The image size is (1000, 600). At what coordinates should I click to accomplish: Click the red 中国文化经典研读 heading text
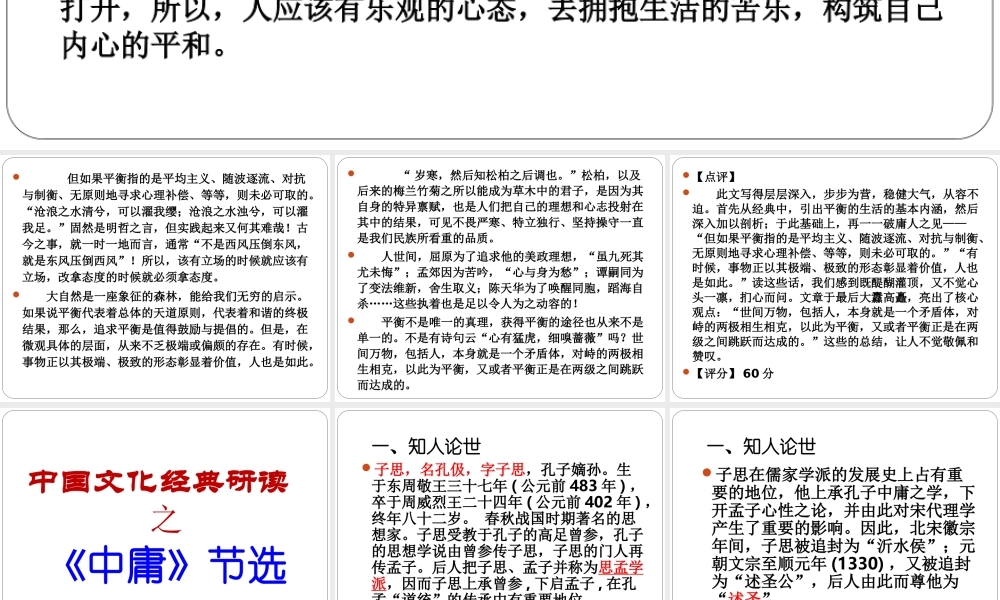[x=158, y=481]
